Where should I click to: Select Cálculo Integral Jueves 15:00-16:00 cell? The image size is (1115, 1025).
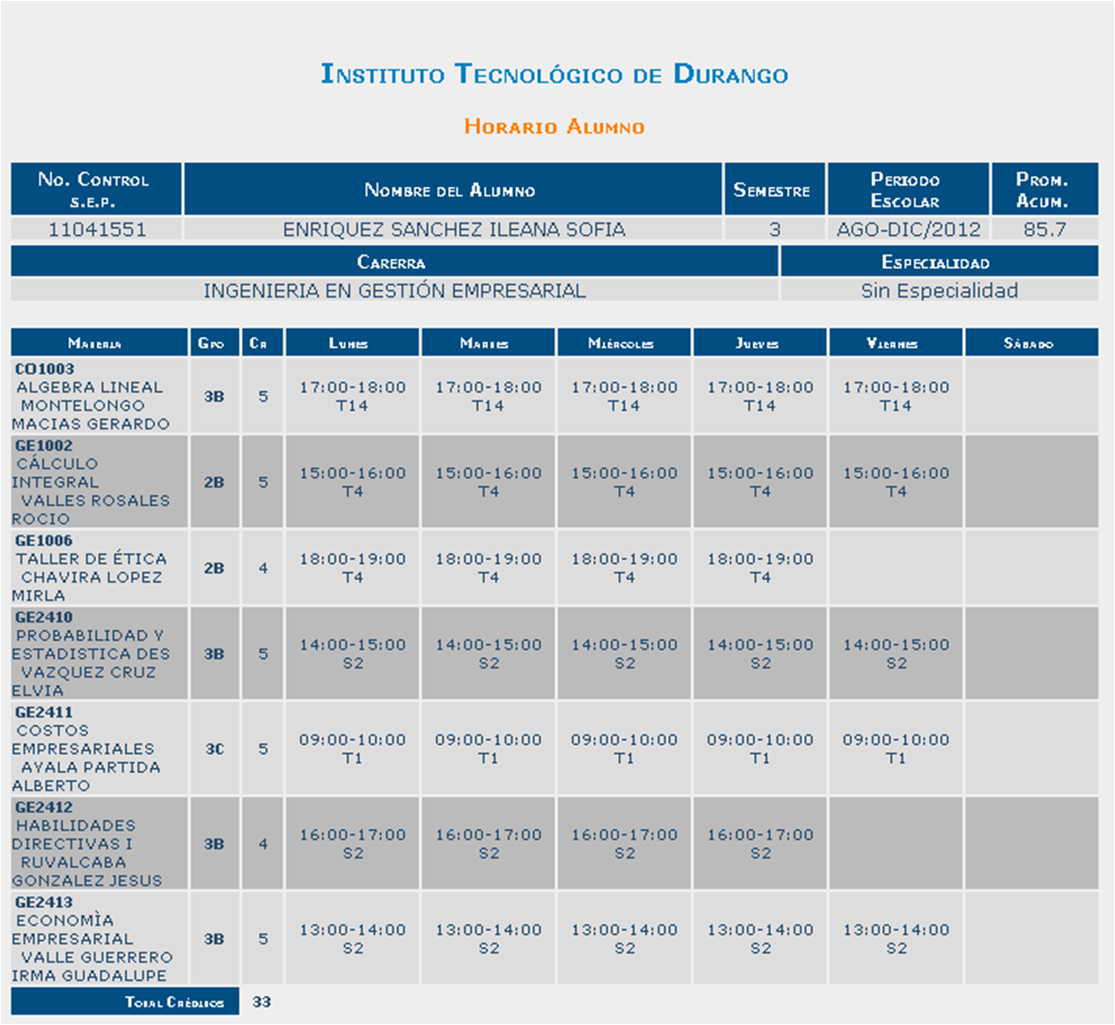(x=759, y=482)
